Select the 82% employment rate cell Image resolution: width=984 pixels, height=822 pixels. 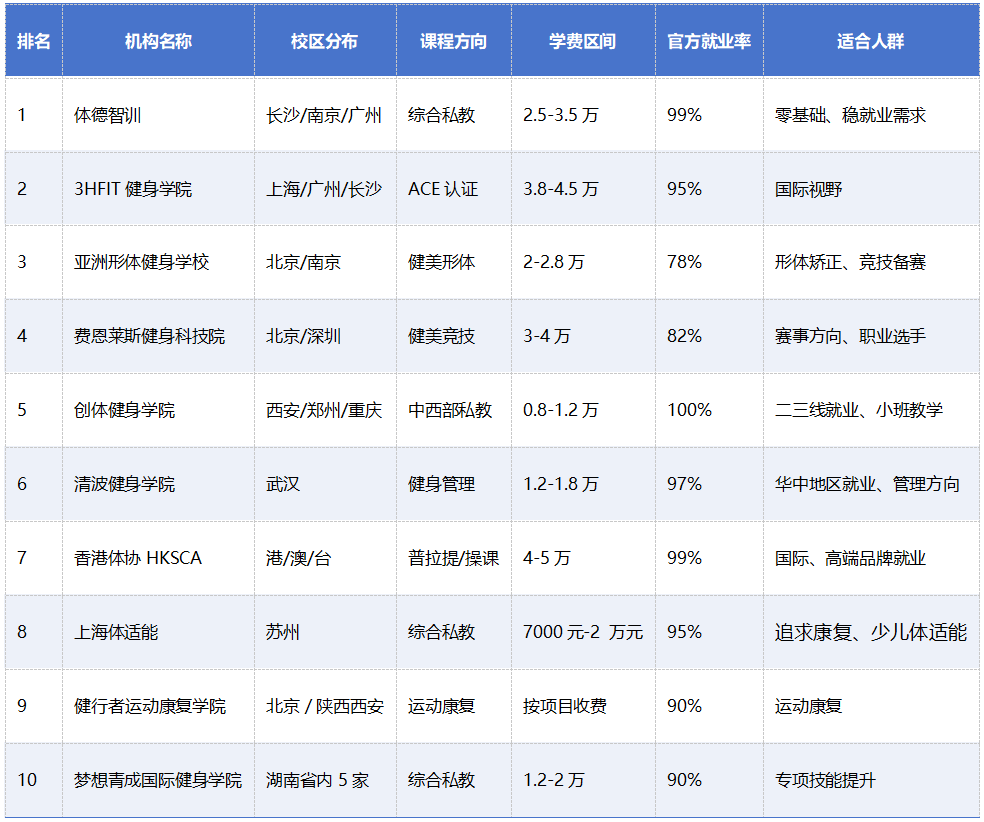709,336
